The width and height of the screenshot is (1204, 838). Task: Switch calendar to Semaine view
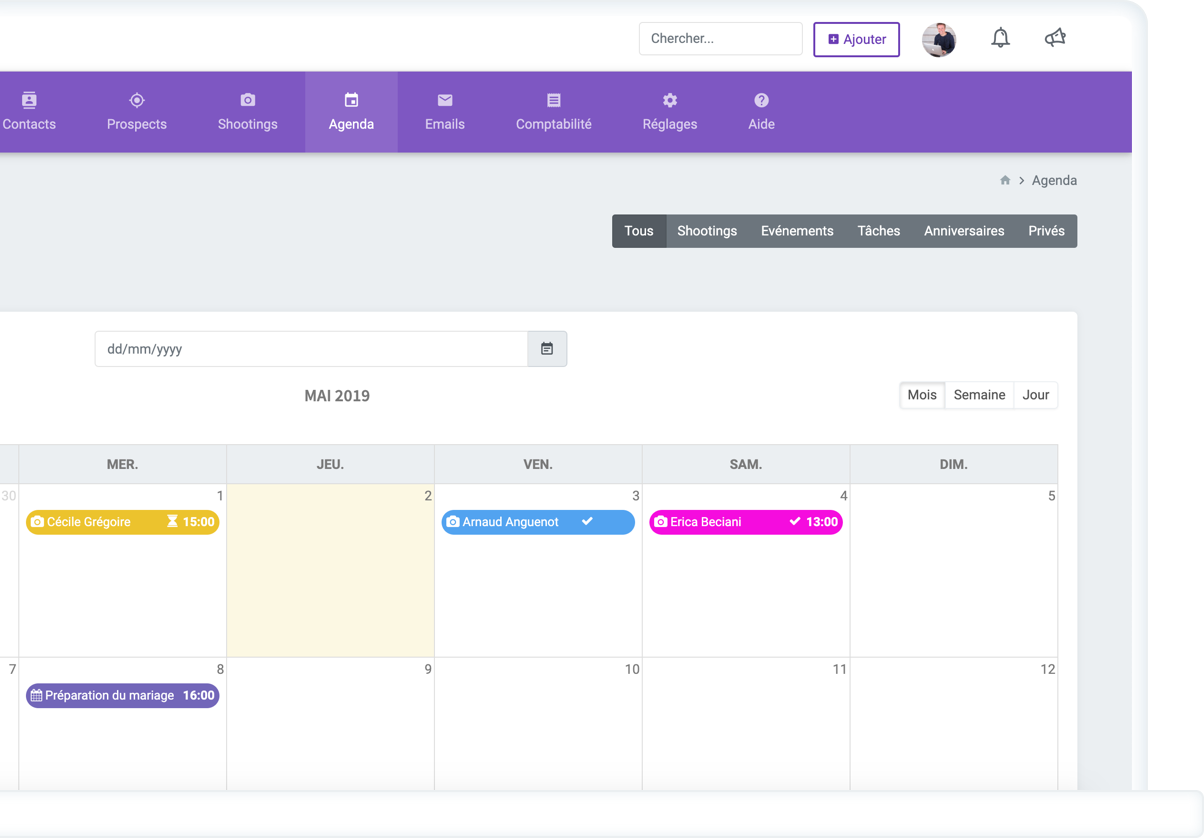pyautogui.click(x=979, y=395)
